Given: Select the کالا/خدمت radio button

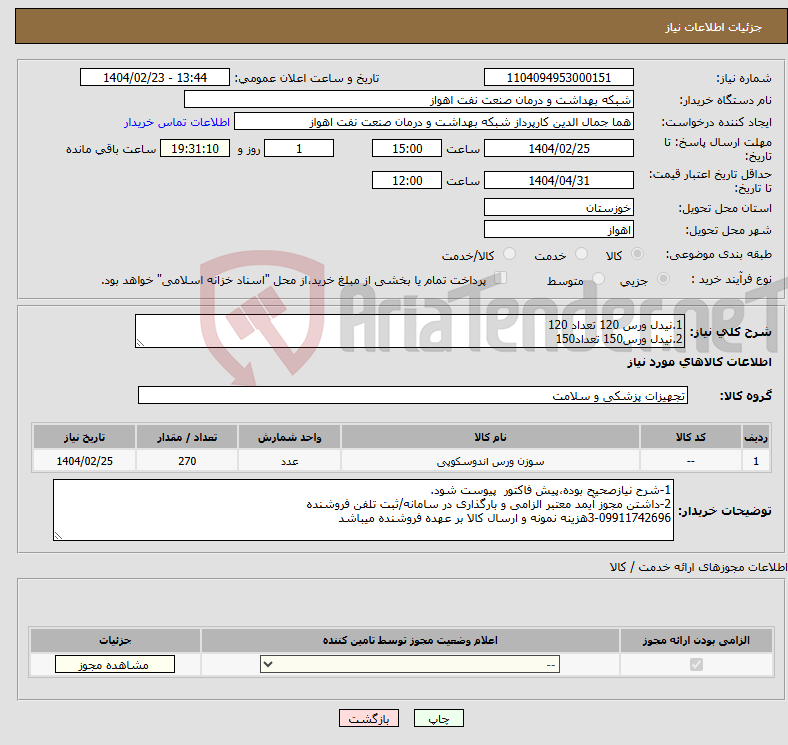Looking at the screenshot, I should (510, 254).
